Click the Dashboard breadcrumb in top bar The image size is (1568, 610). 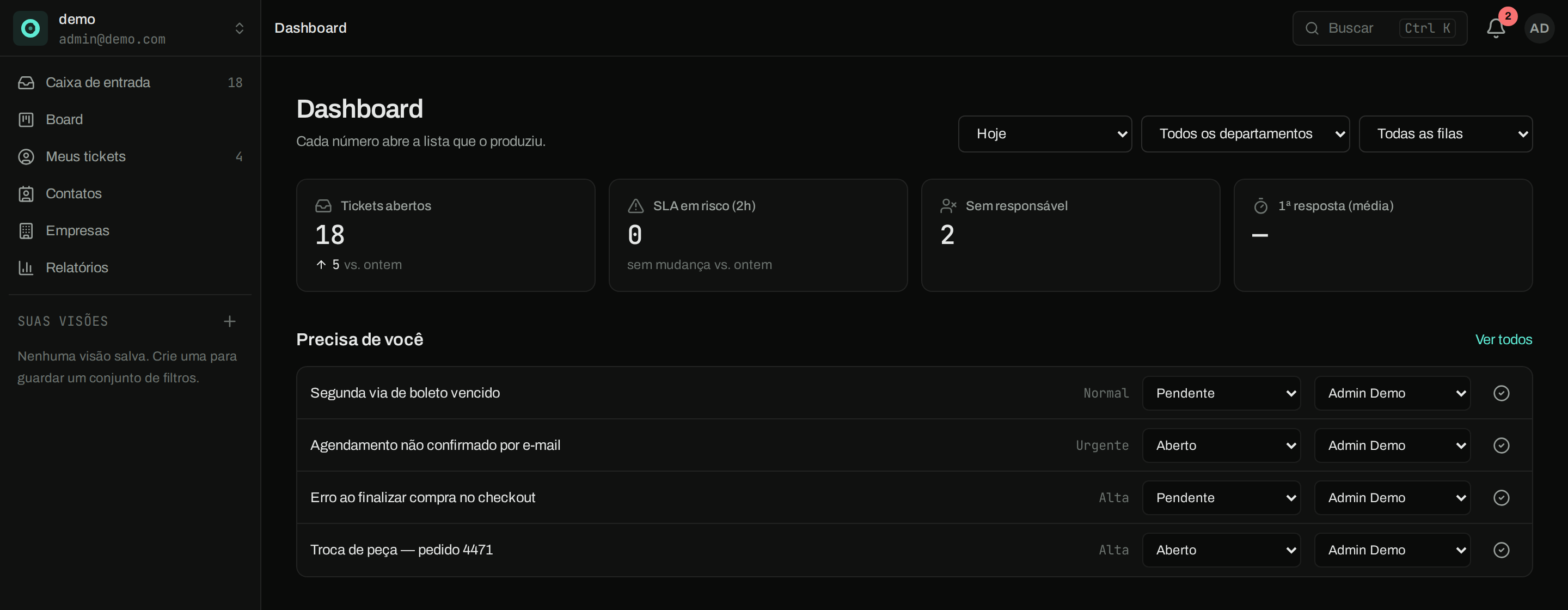pyautogui.click(x=310, y=28)
